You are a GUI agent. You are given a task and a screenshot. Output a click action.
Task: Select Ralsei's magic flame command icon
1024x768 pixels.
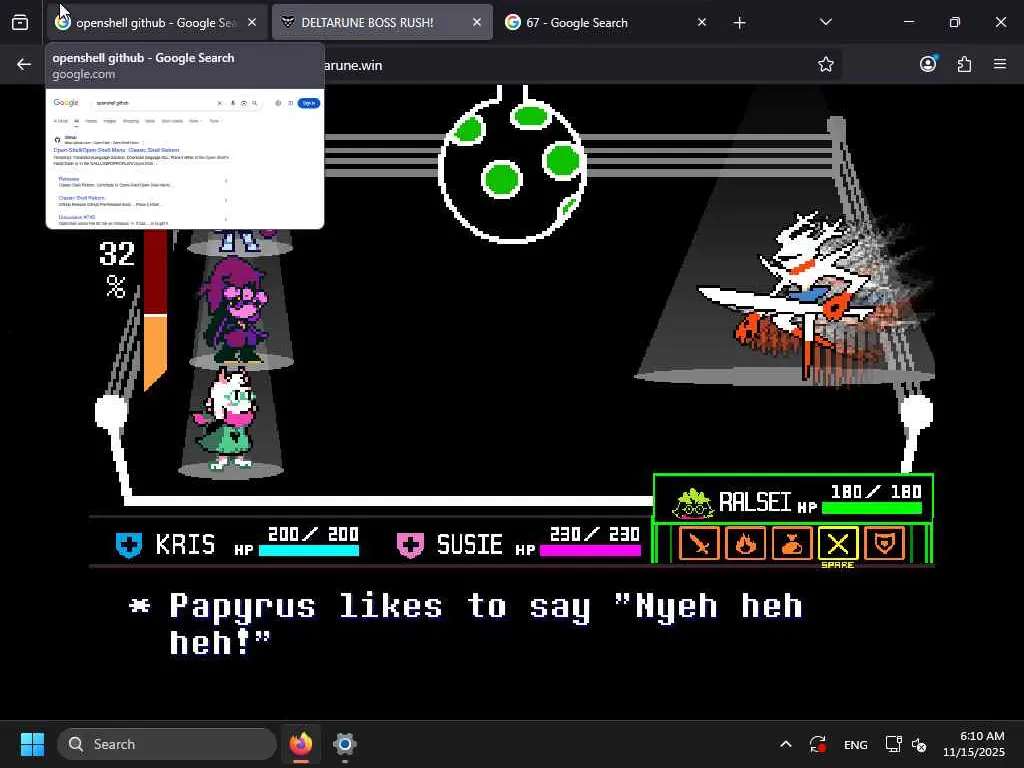pyautogui.click(x=745, y=543)
